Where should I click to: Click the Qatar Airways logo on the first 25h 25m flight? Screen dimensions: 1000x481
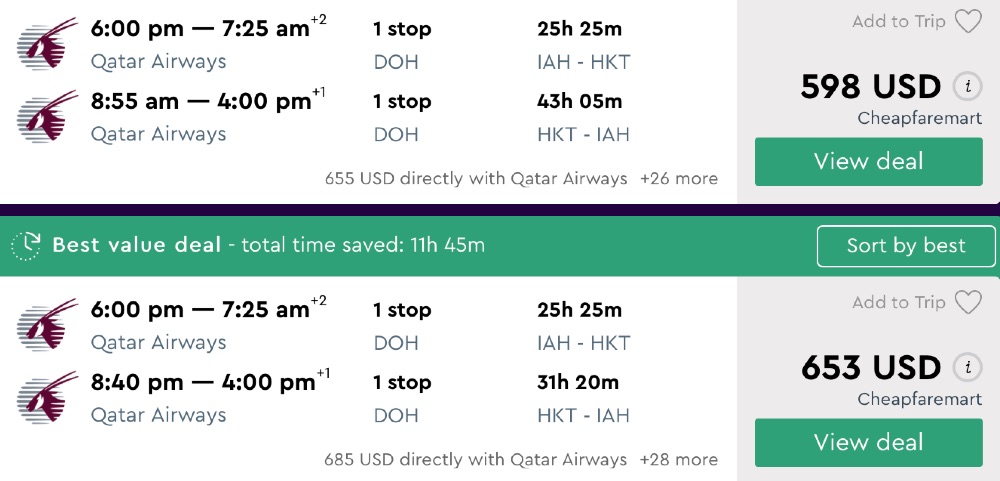click(48, 43)
